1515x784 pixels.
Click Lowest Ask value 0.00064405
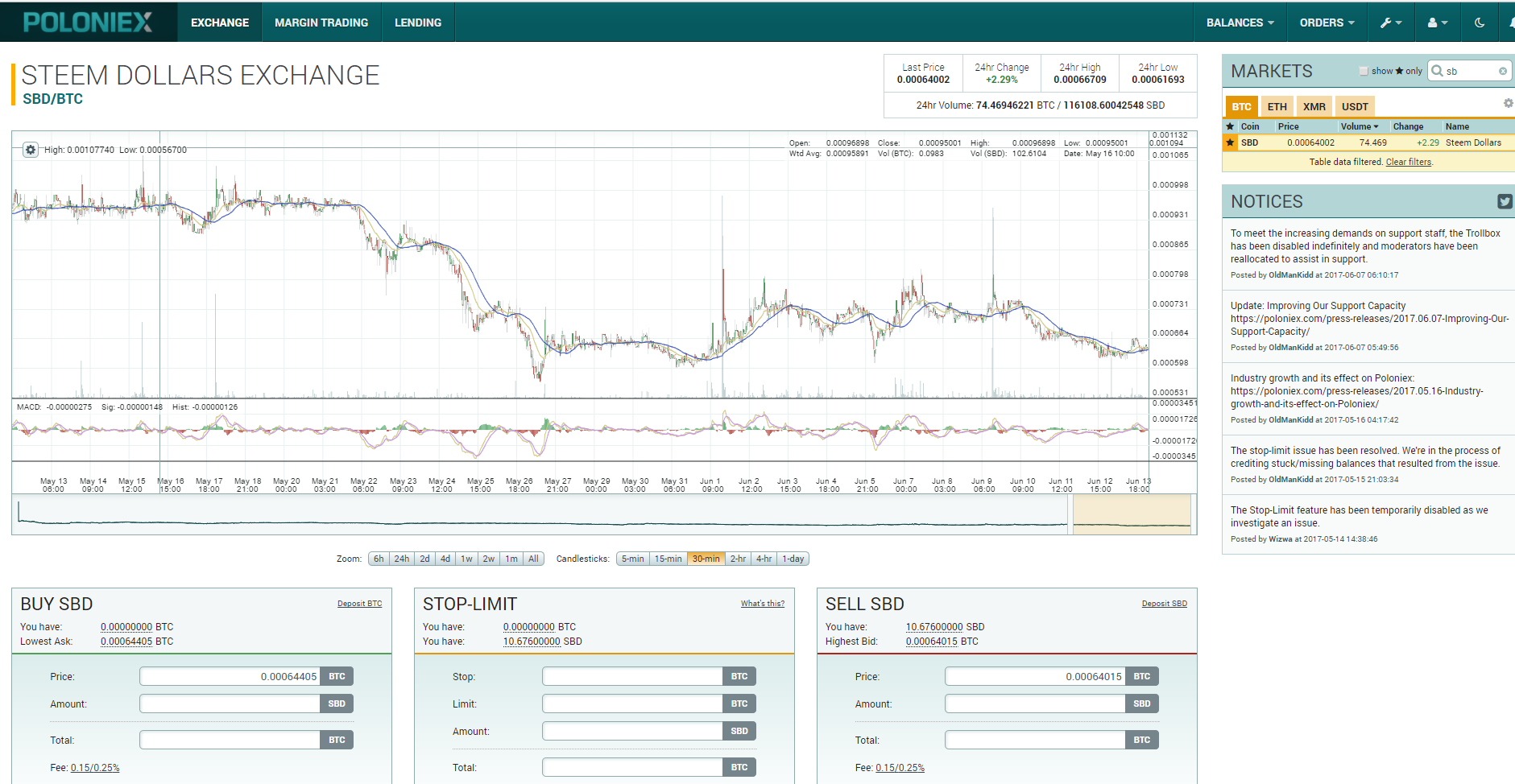click(x=126, y=642)
